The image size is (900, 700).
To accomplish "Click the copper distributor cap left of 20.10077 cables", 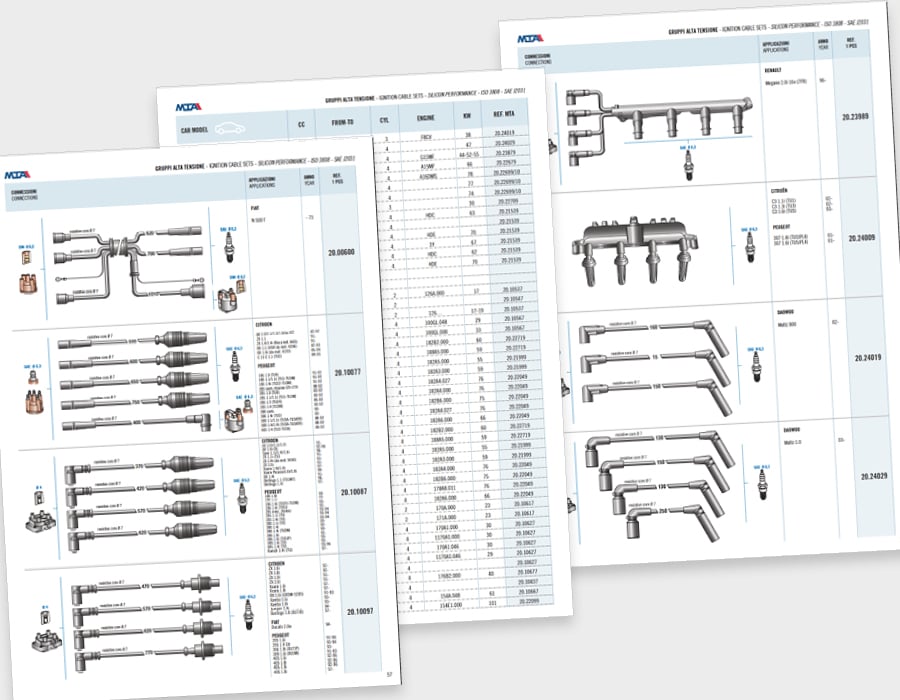I will pos(34,401).
